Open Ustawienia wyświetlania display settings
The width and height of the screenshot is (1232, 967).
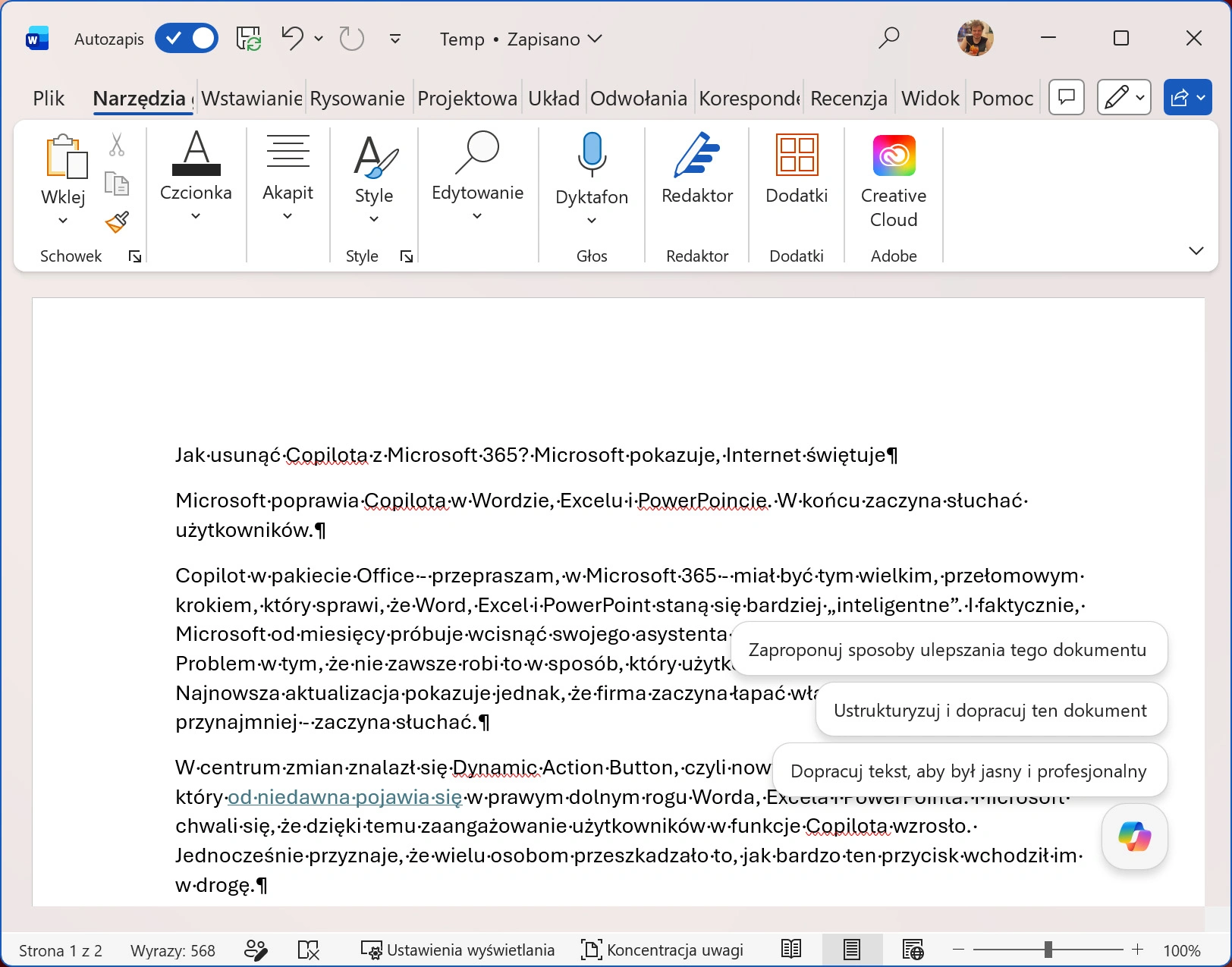click(457, 950)
